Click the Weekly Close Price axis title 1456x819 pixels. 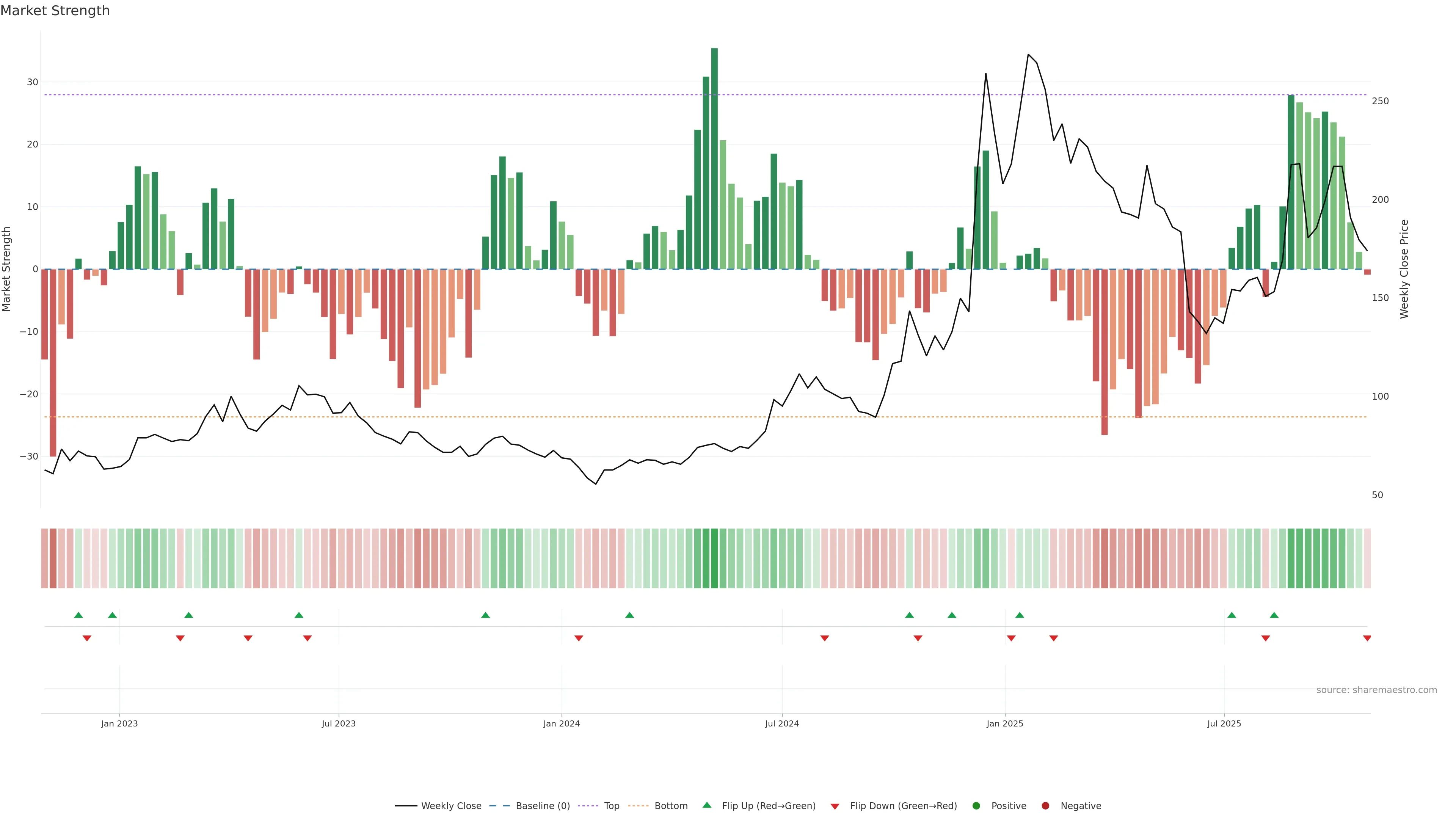click(1404, 269)
